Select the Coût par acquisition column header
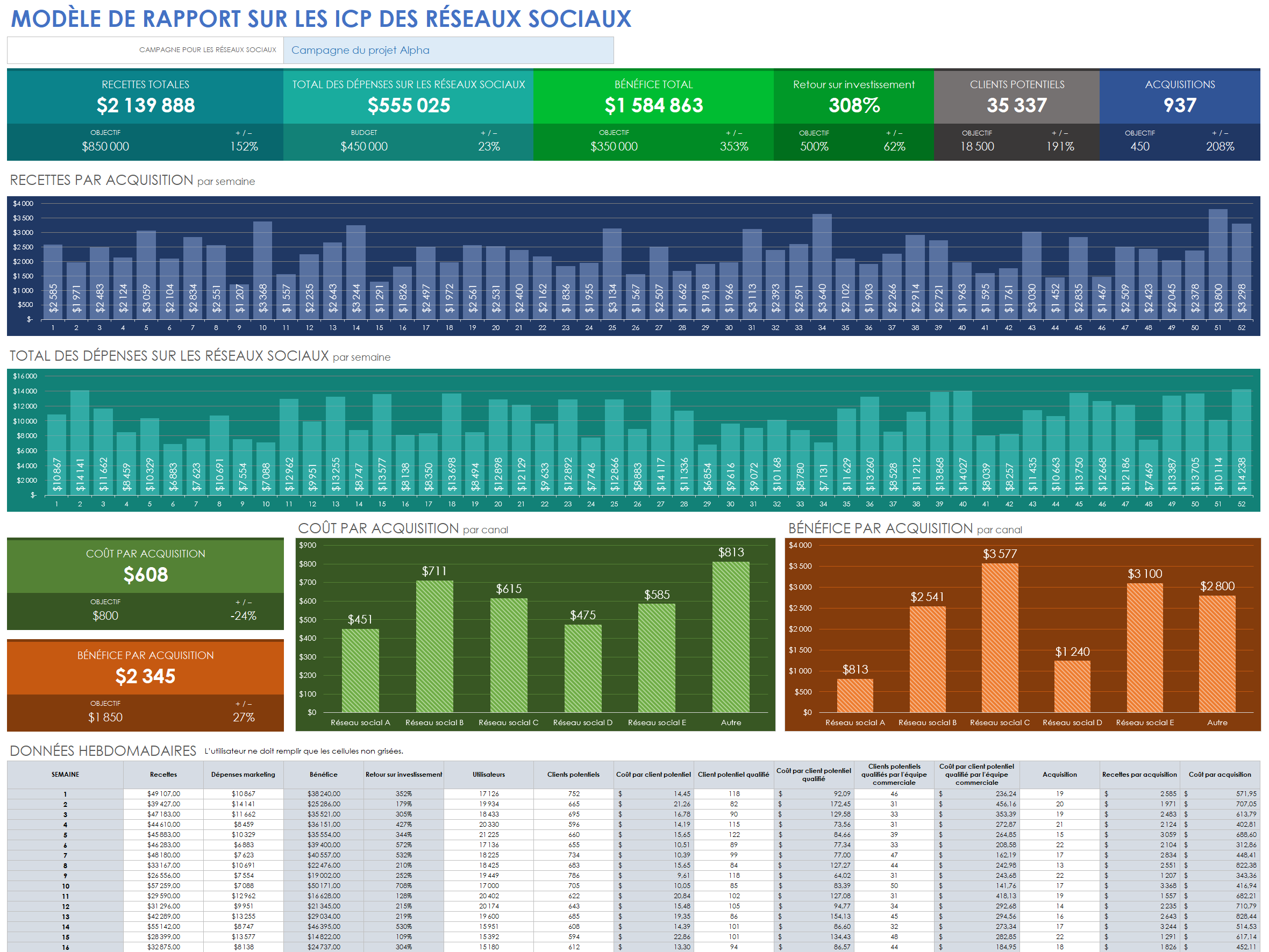 point(1220,775)
